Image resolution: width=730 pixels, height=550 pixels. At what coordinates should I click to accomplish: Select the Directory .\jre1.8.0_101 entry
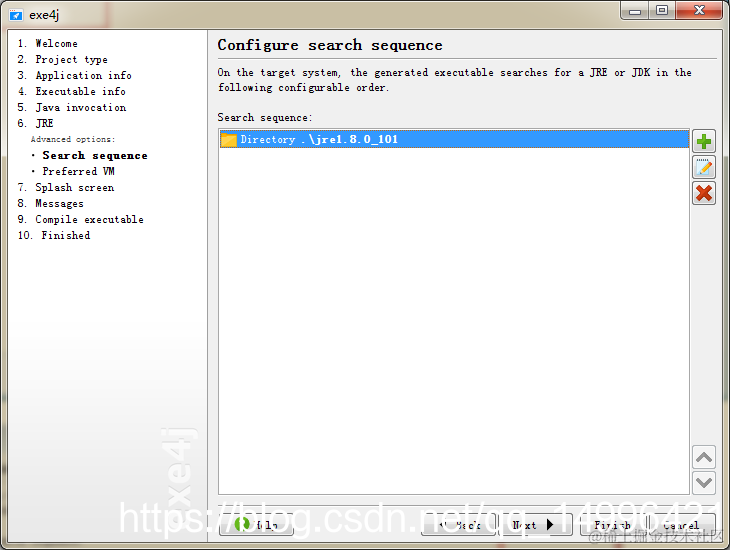tap(454, 139)
